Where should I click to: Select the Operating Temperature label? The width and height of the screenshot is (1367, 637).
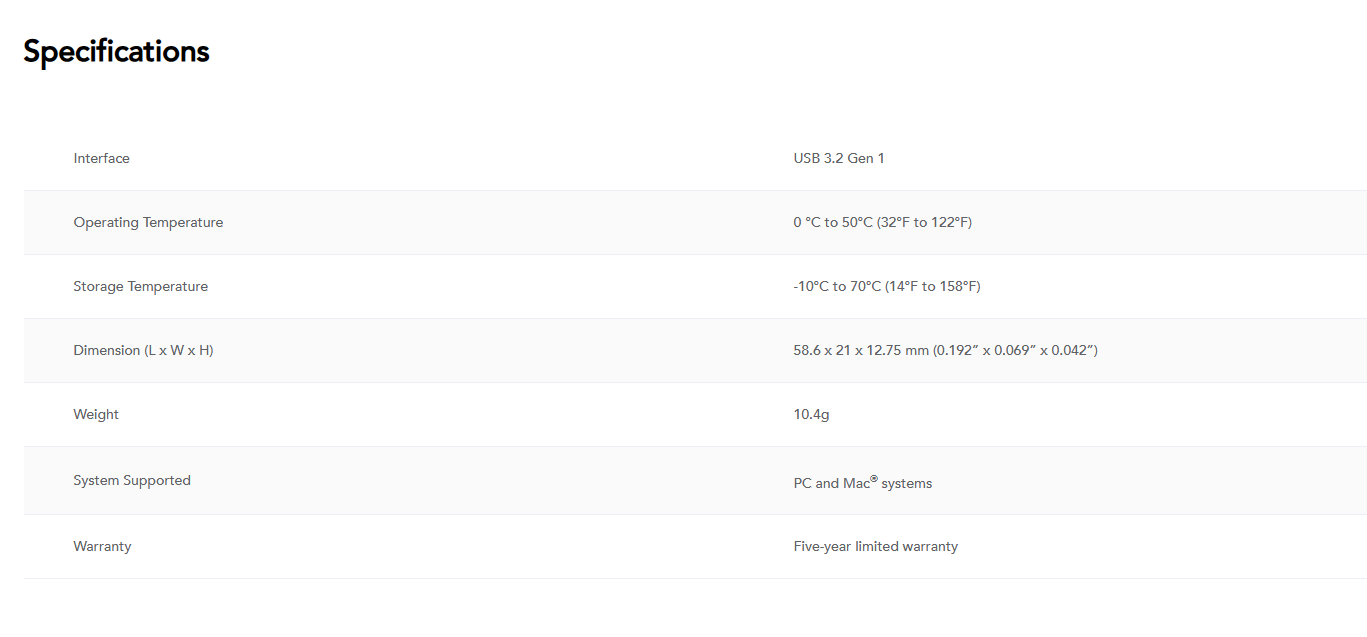pos(148,222)
